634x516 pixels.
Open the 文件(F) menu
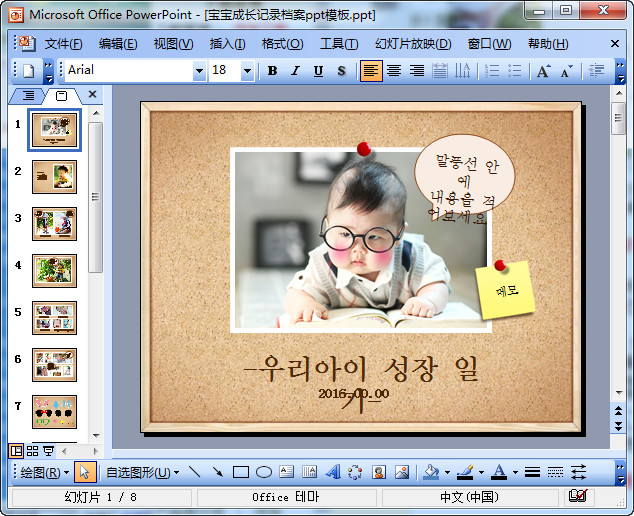tap(63, 44)
